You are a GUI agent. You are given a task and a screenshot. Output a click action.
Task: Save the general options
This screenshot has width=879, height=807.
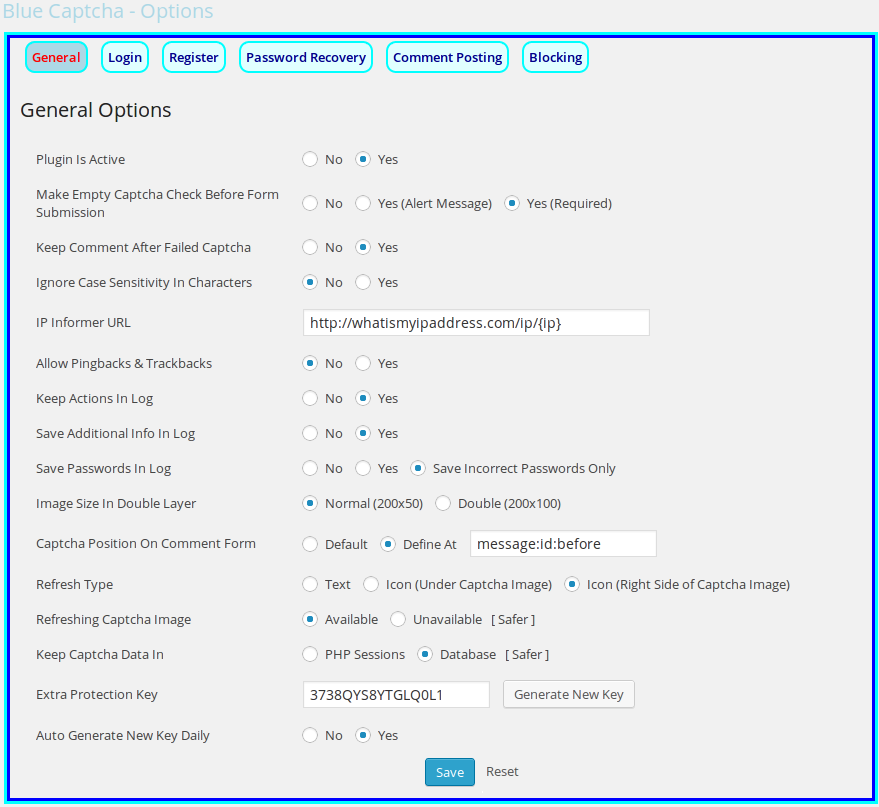tap(450, 772)
